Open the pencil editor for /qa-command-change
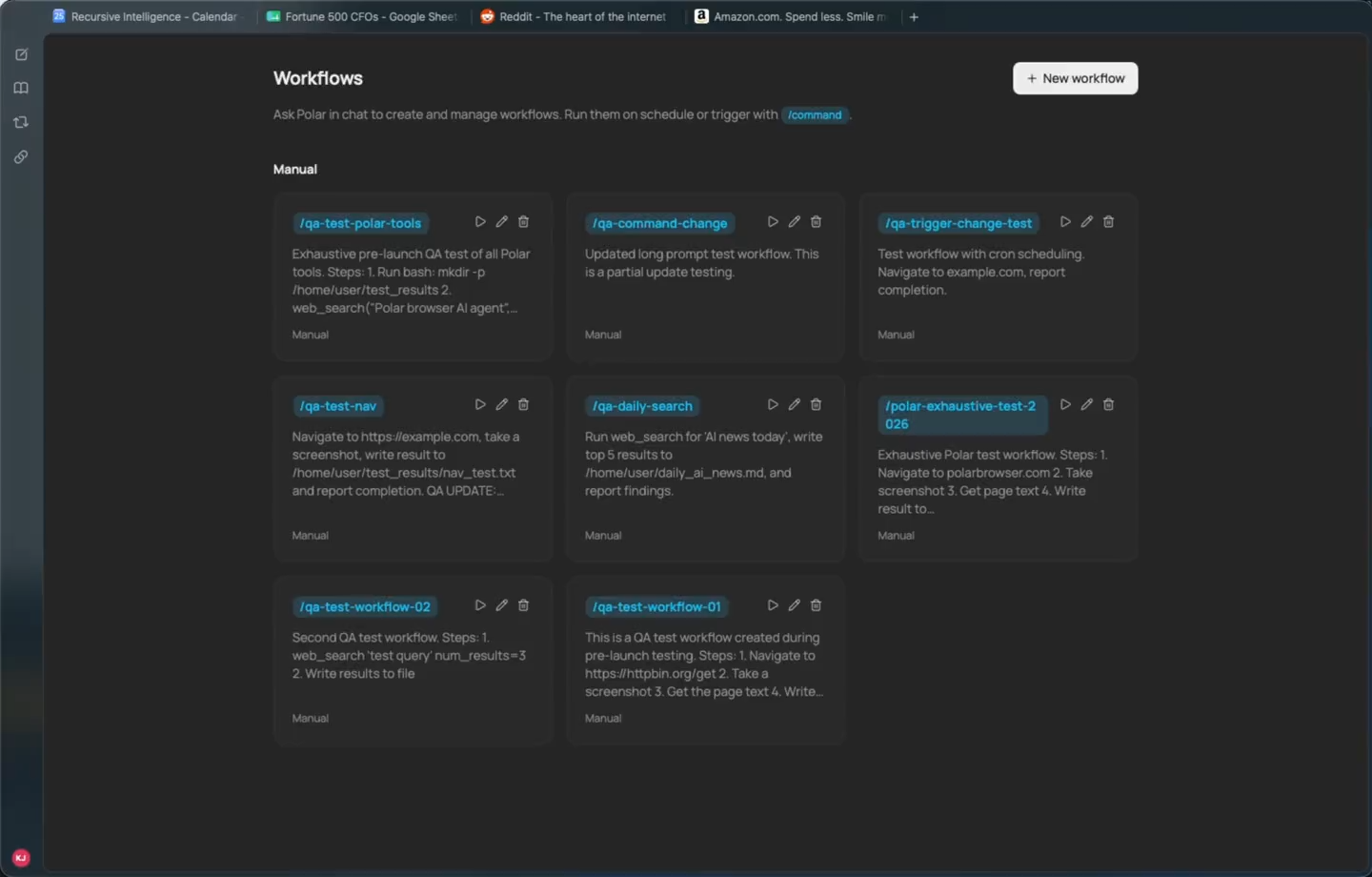 795,222
